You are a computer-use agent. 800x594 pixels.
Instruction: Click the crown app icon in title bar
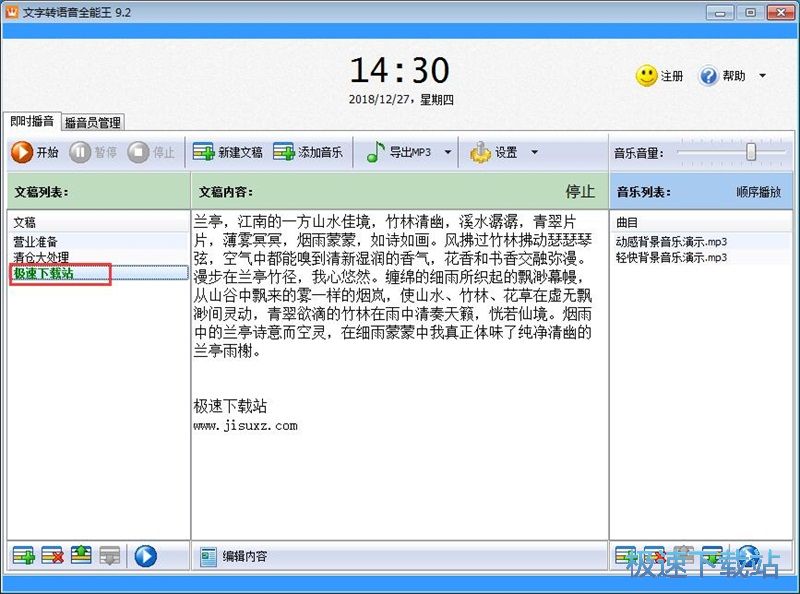[x=11, y=12]
